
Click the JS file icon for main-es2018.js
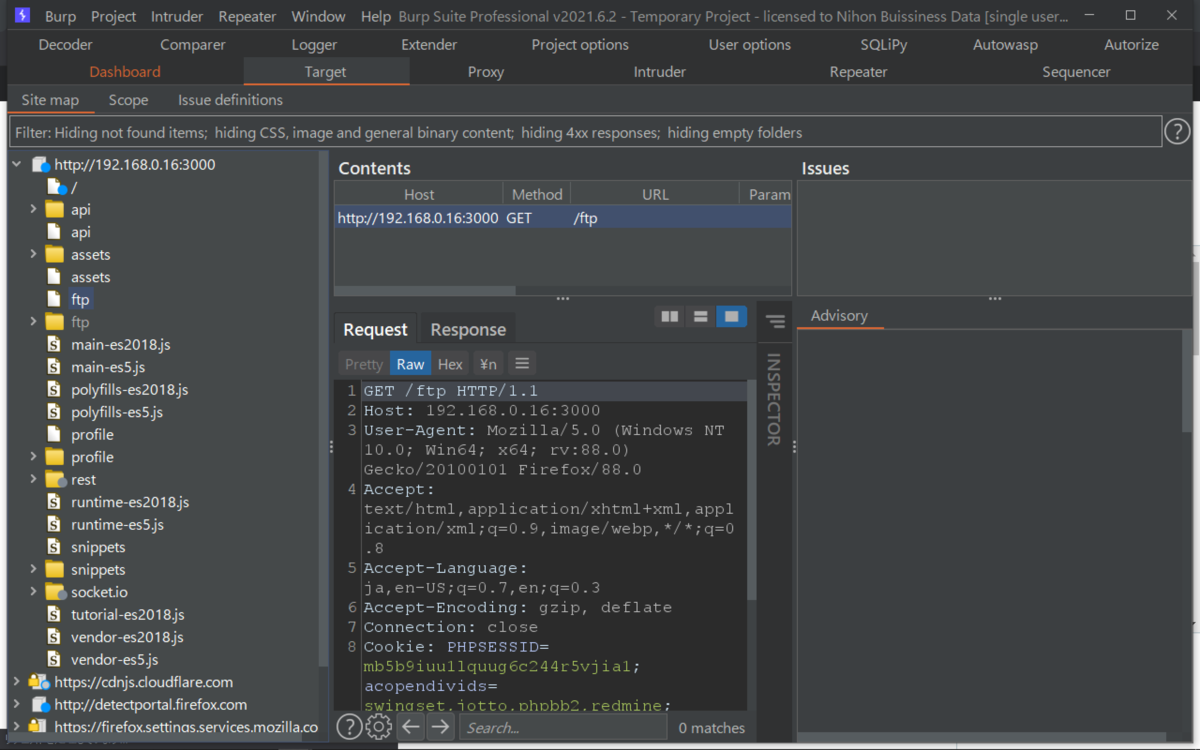coord(54,345)
